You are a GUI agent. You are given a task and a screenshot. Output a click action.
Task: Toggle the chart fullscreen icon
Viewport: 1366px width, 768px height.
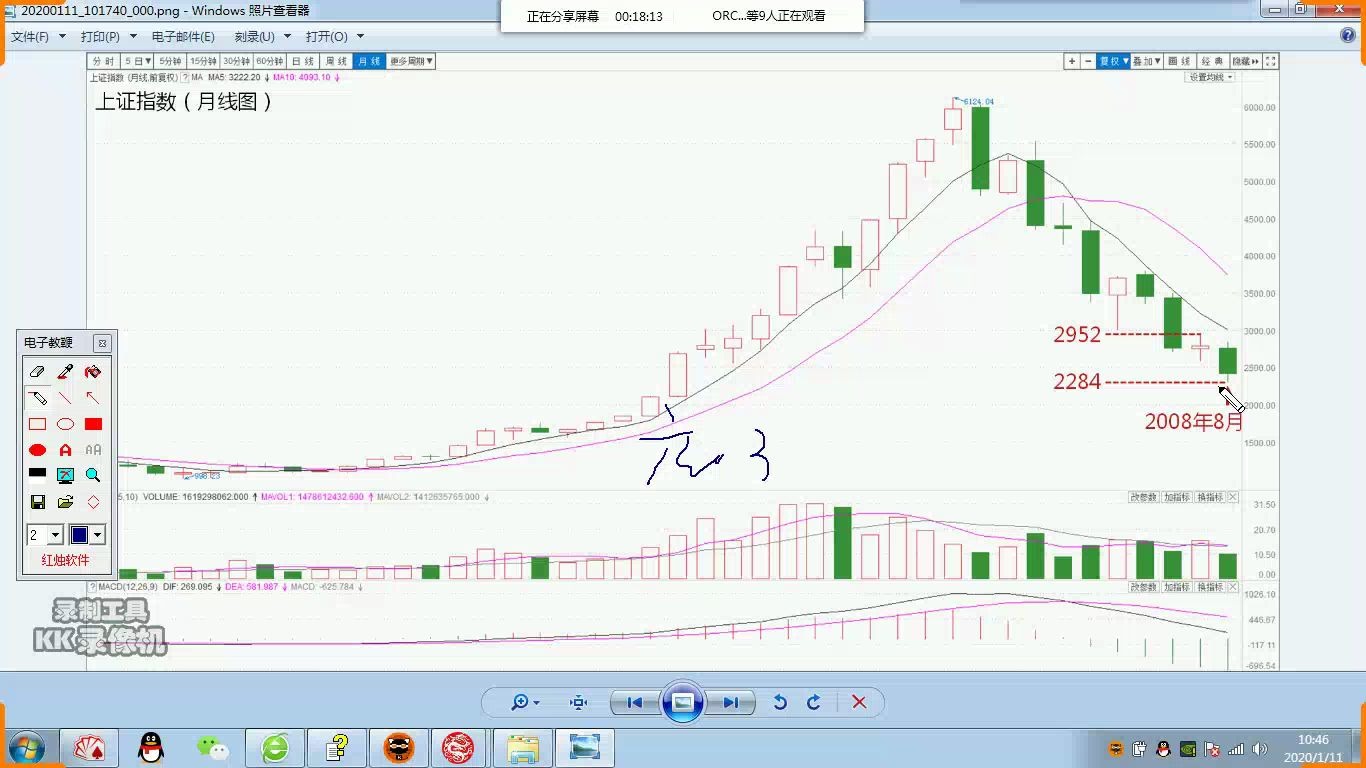tap(1270, 61)
